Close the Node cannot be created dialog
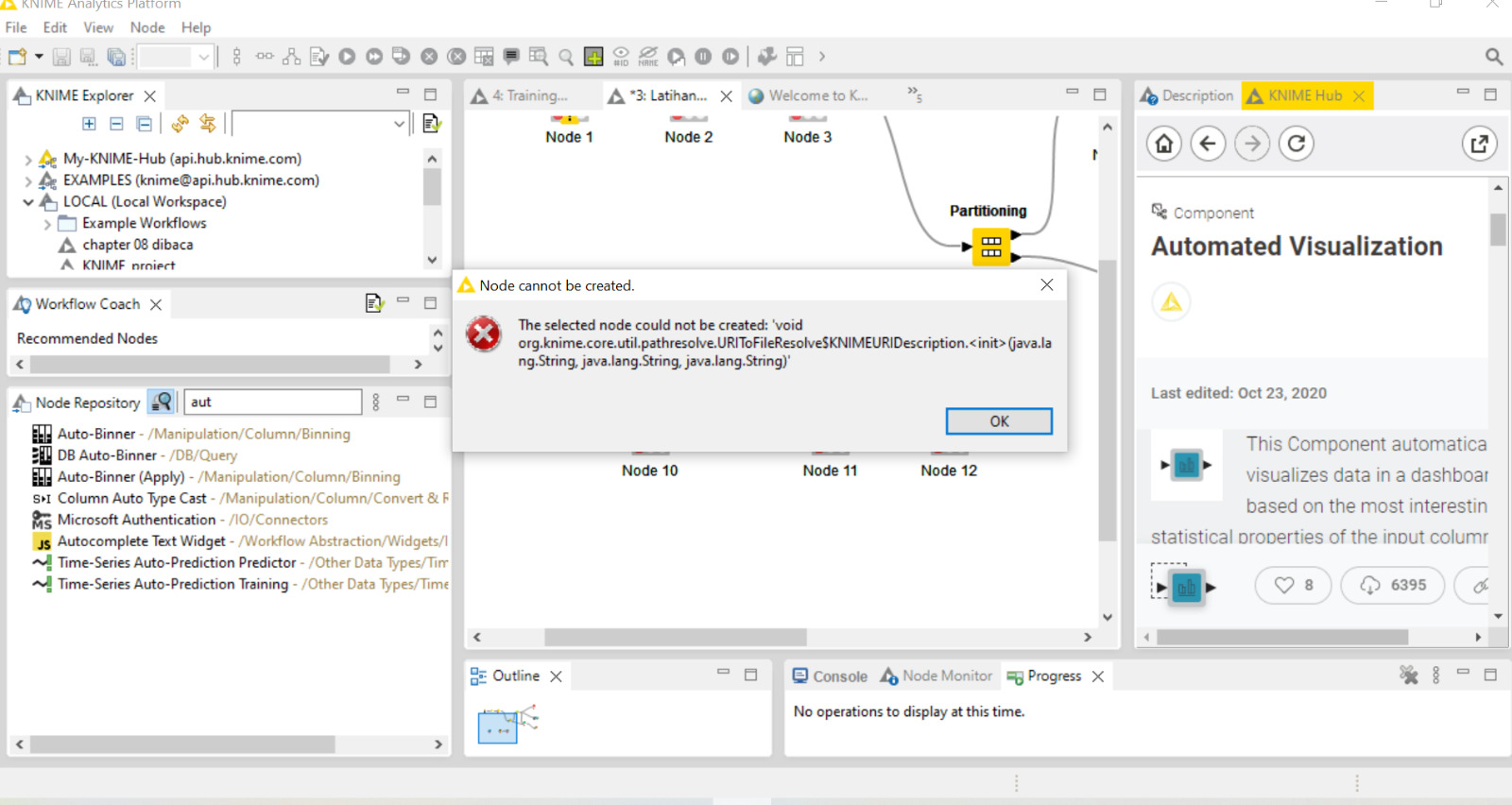 (x=1047, y=285)
